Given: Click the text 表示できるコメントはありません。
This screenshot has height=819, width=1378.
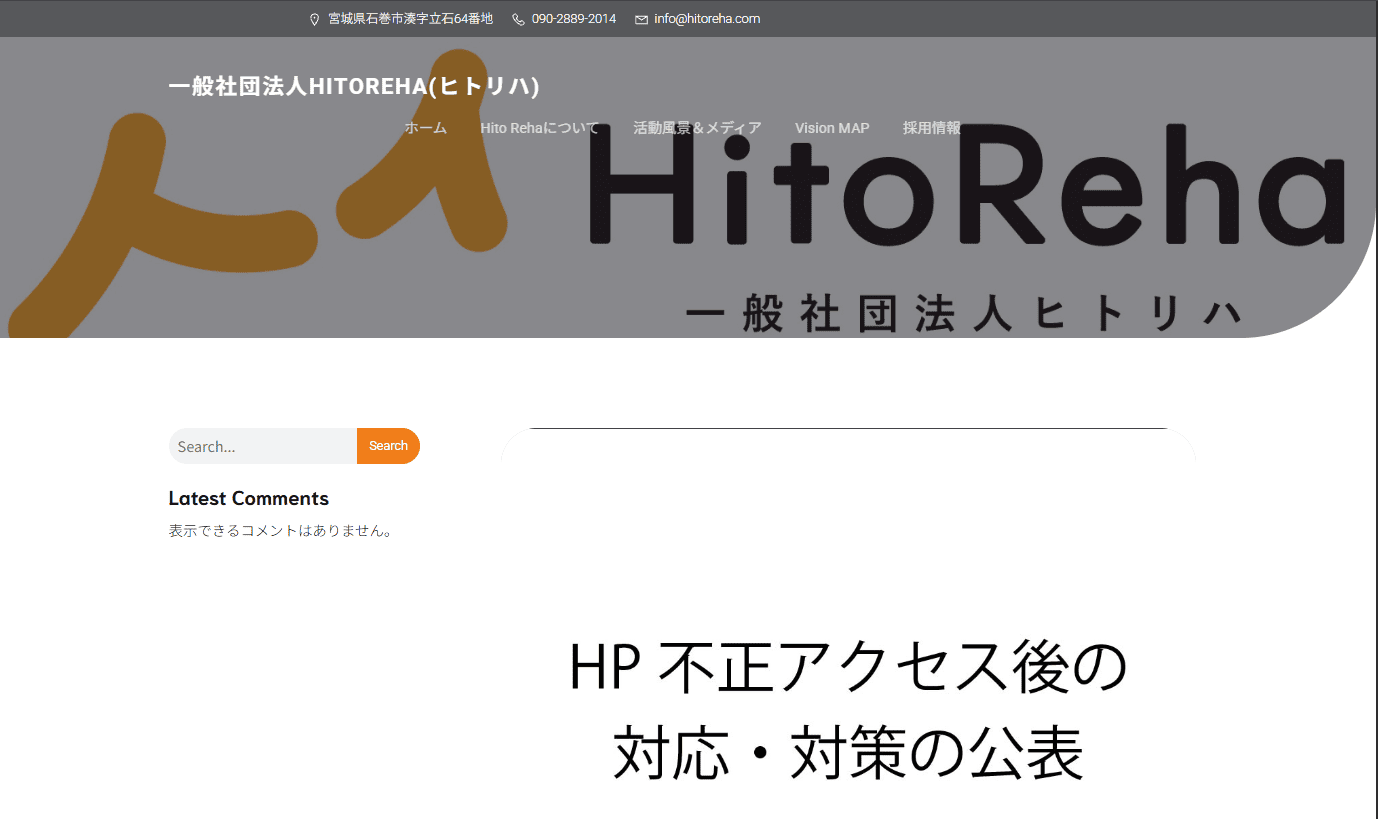Looking at the screenshot, I should point(283,531).
